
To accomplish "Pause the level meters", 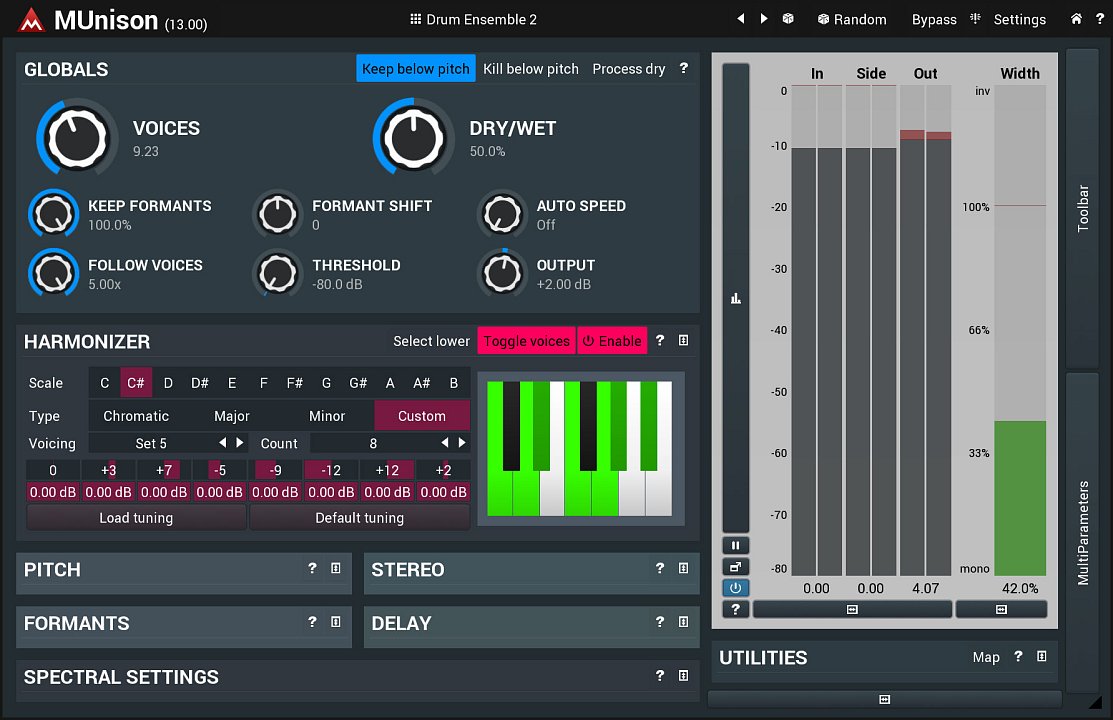I will pos(735,545).
